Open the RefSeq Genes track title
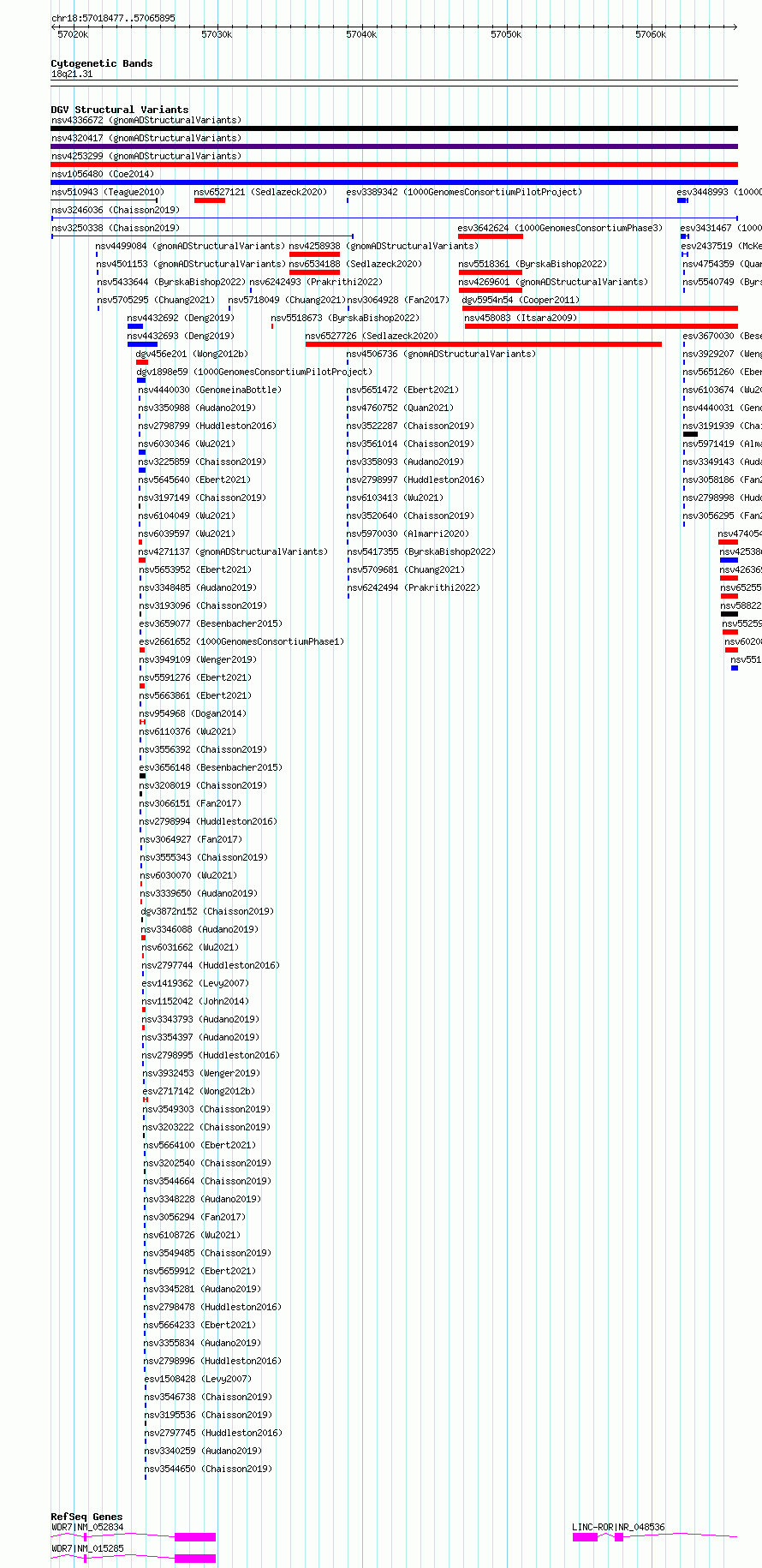The width and height of the screenshot is (762, 1568). pos(86,1517)
